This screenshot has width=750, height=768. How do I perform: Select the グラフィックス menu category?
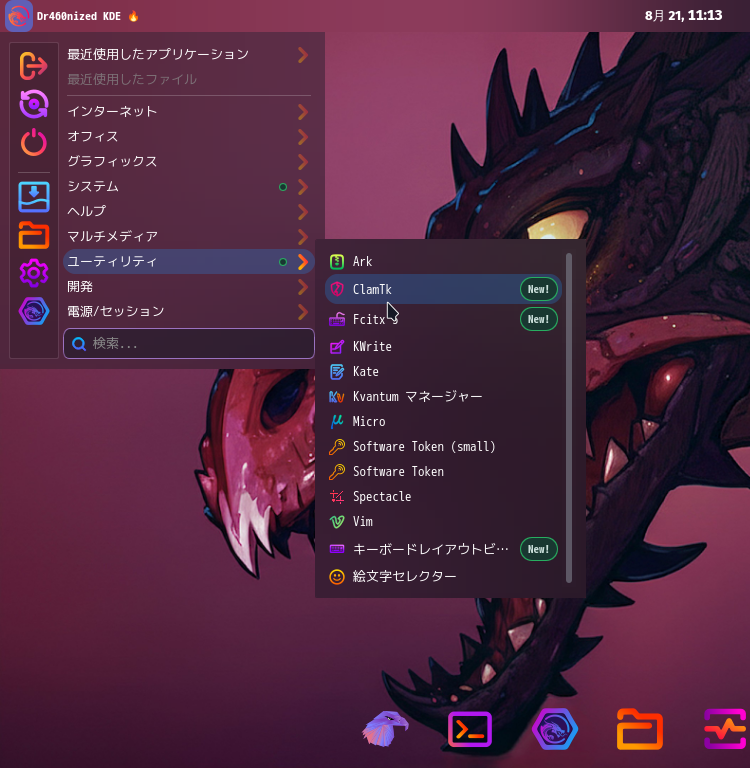click(189, 162)
